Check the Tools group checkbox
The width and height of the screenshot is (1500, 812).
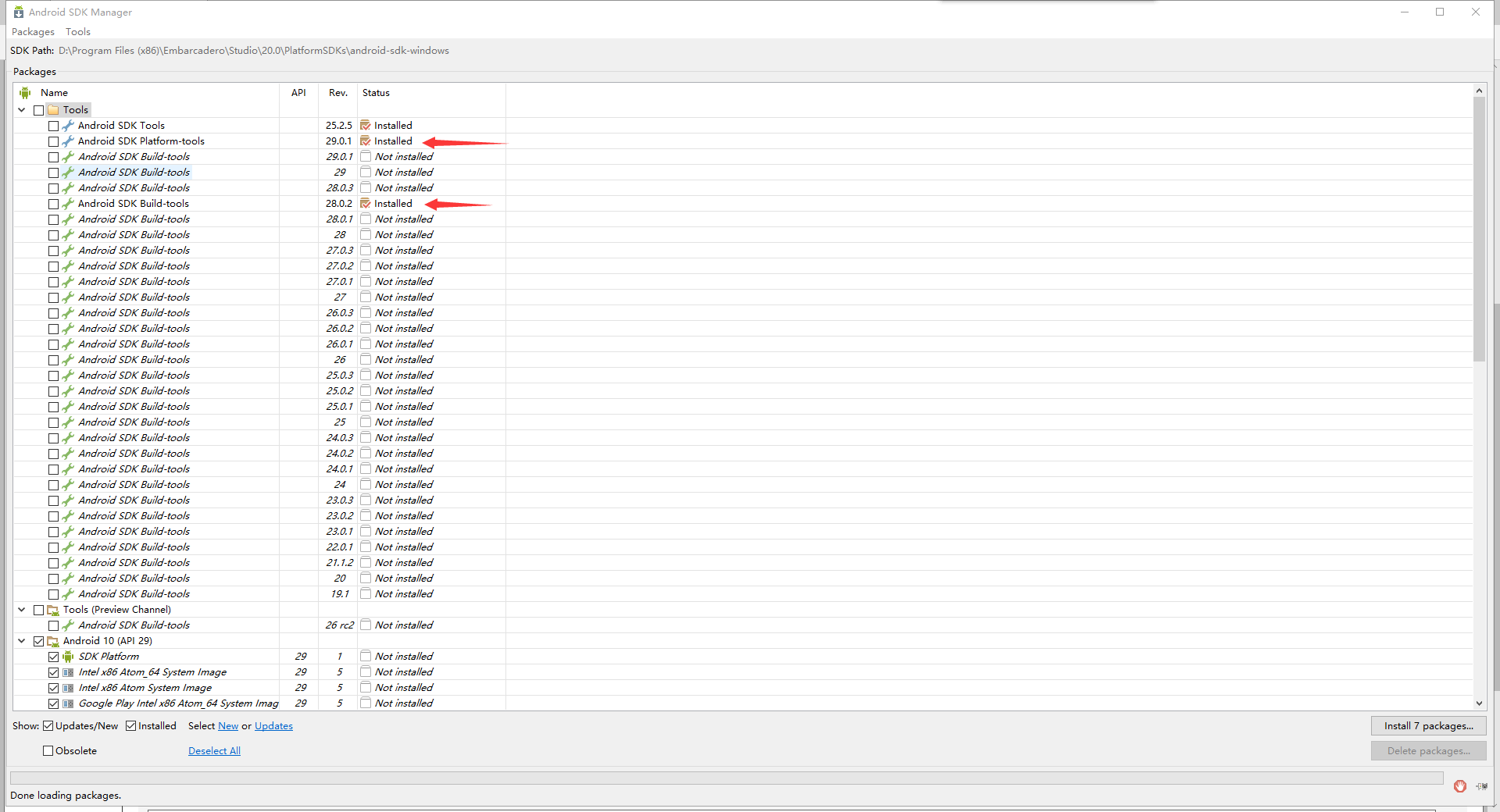(38, 110)
